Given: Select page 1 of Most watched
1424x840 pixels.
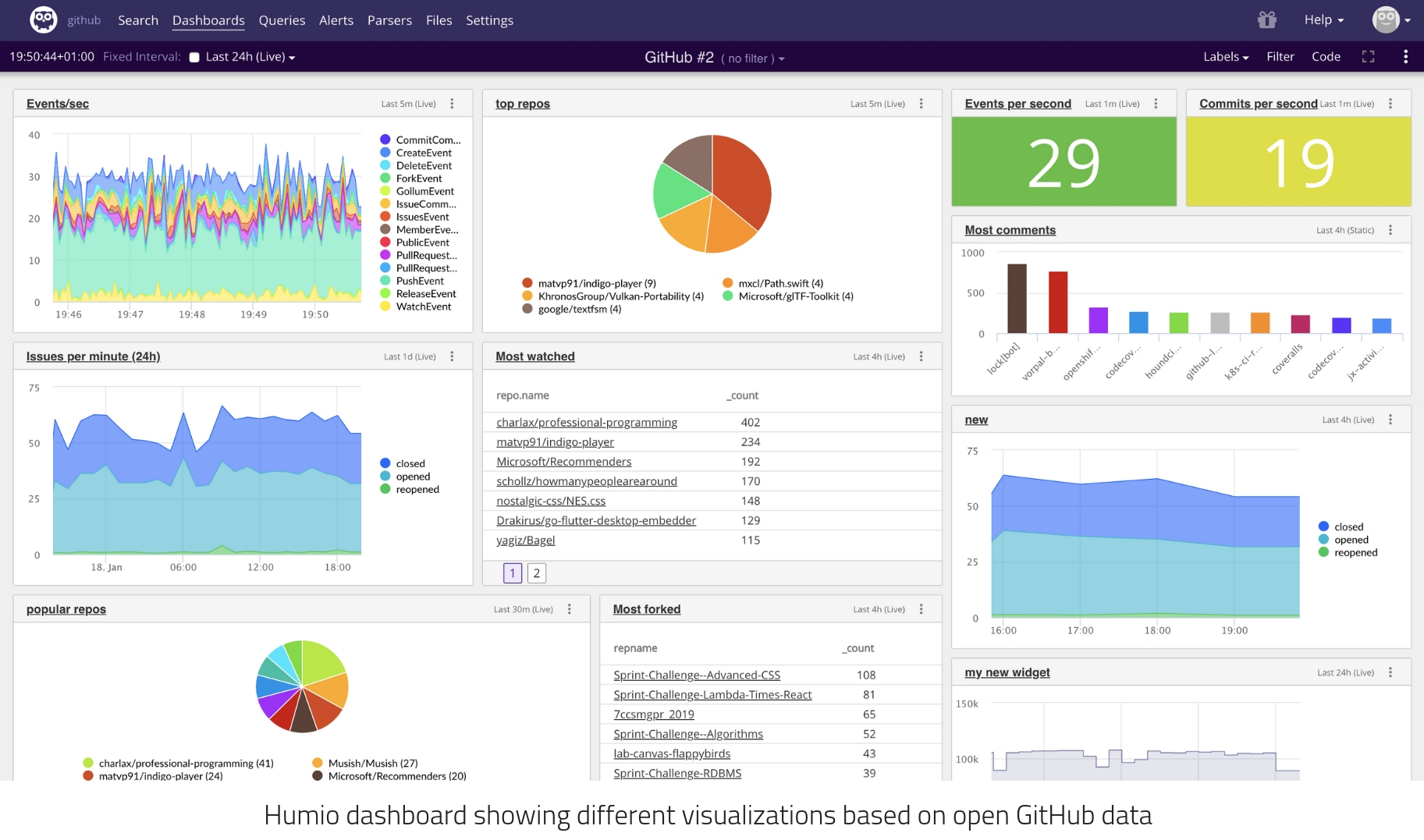Looking at the screenshot, I should click(x=513, y=573).
